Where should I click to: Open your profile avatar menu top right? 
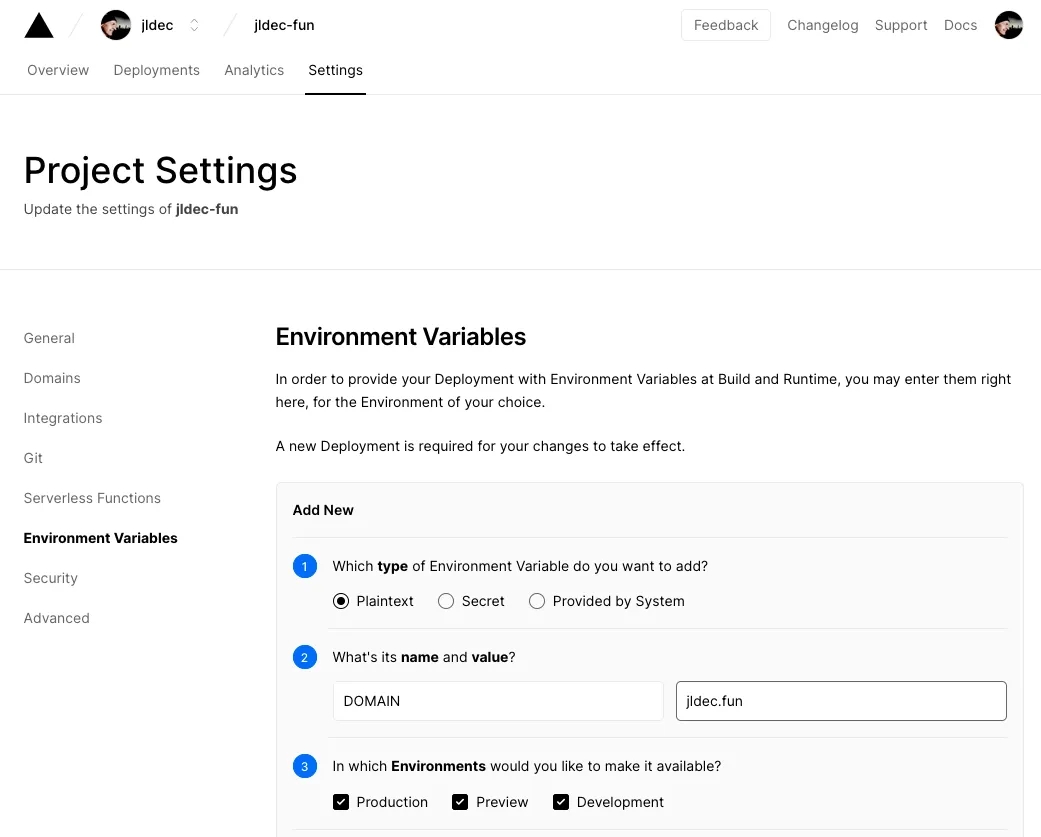[x=1009, y=24]
